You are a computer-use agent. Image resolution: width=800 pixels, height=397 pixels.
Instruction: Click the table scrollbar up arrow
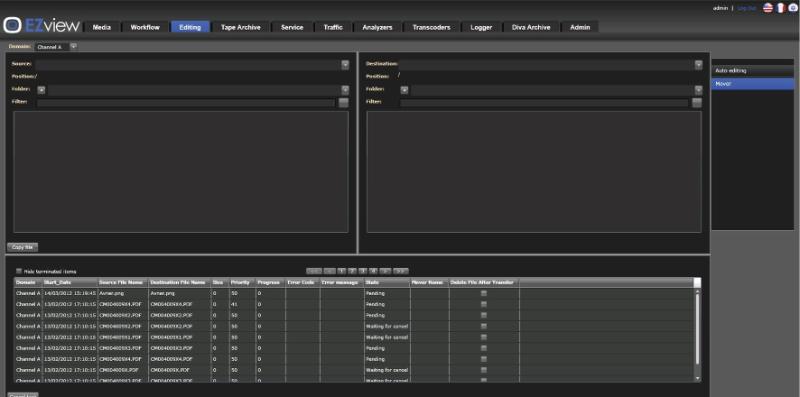click(698, 291)
